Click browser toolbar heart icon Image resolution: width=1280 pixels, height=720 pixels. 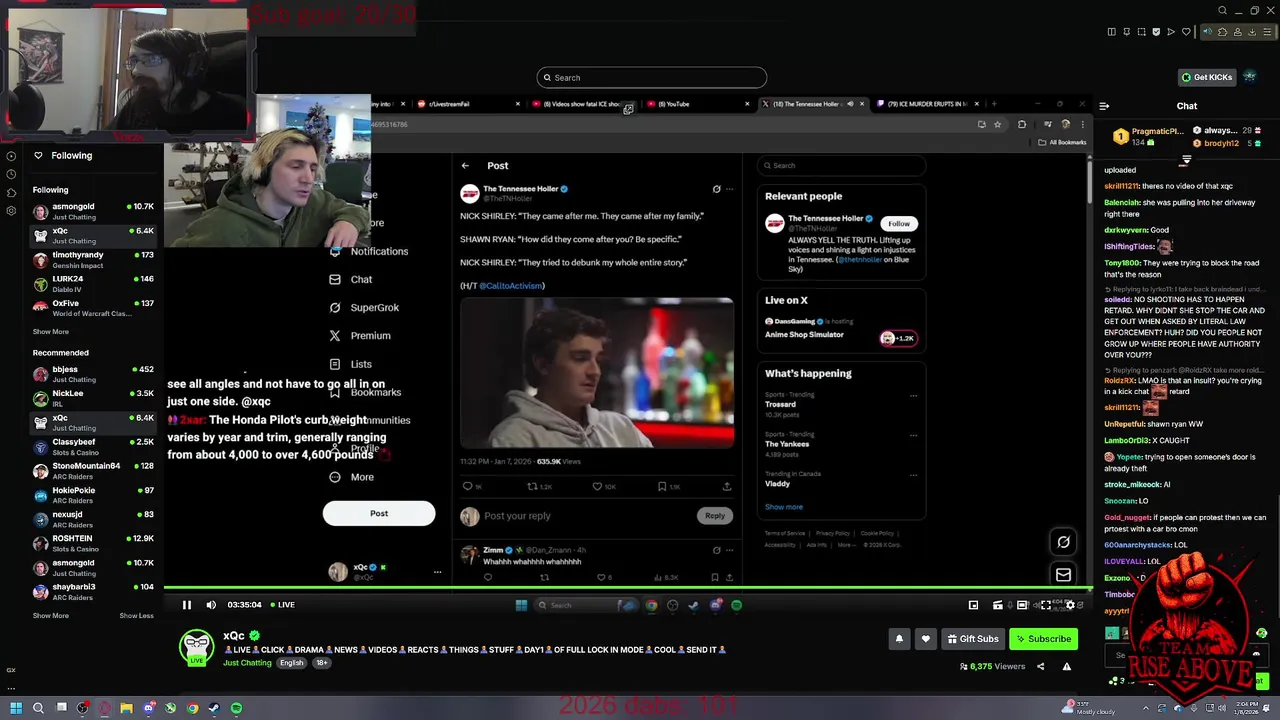(x=1186, y=32)
